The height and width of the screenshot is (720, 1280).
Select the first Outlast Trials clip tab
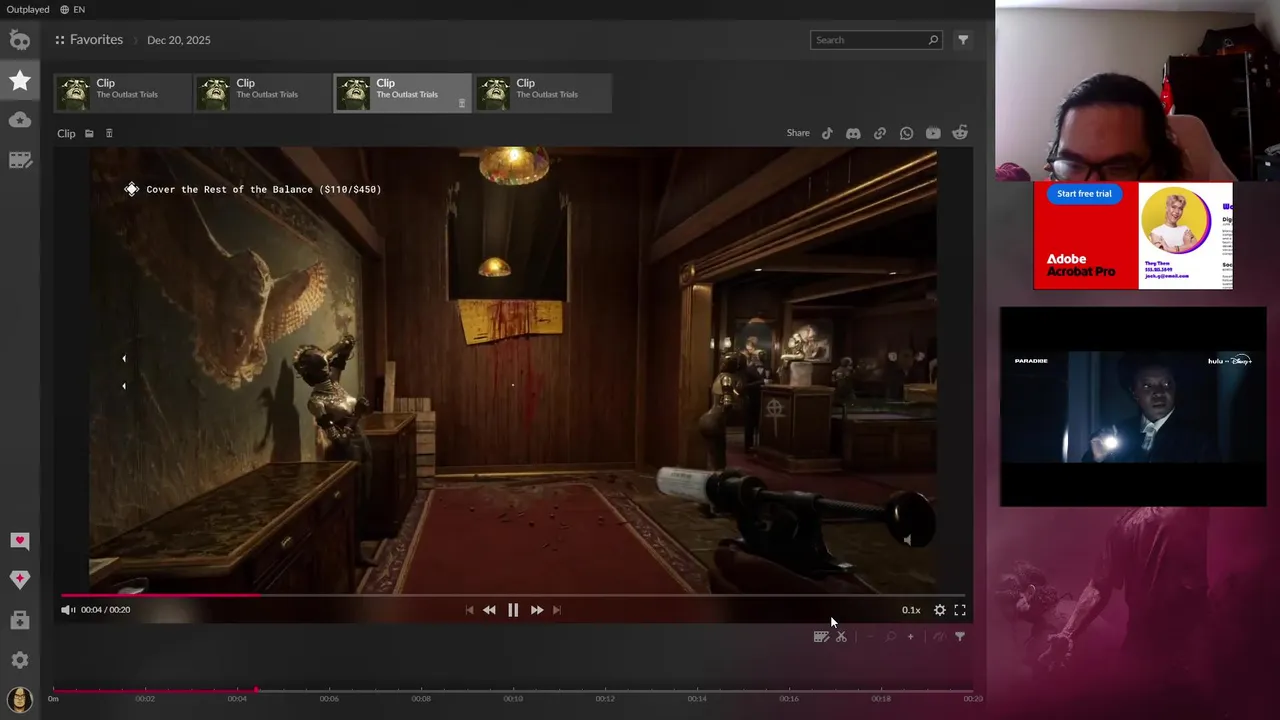[x=123, y=93]
